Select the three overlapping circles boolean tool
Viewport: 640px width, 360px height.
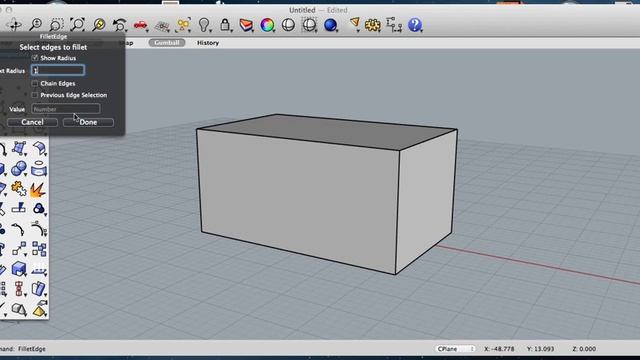tap(39, 209)
